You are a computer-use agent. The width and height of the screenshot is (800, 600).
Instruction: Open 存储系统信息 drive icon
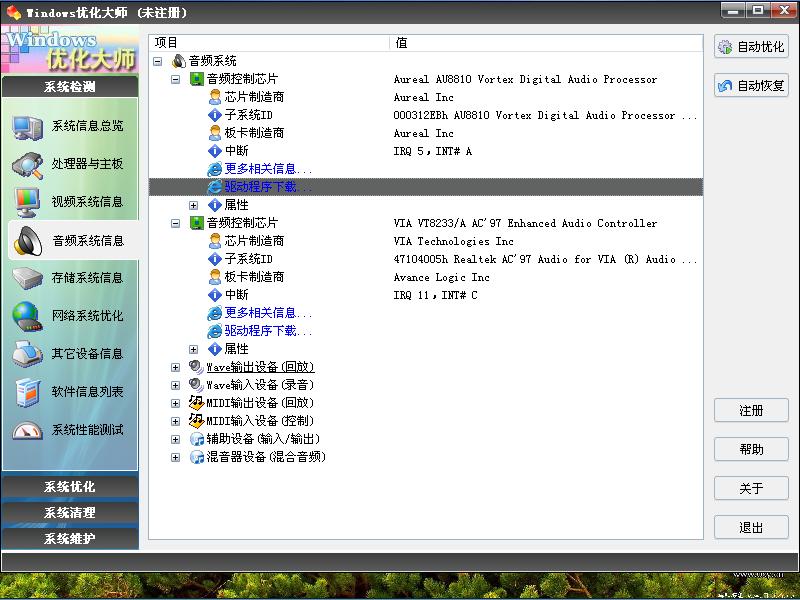pyautogui.click(x=27, y=279)
